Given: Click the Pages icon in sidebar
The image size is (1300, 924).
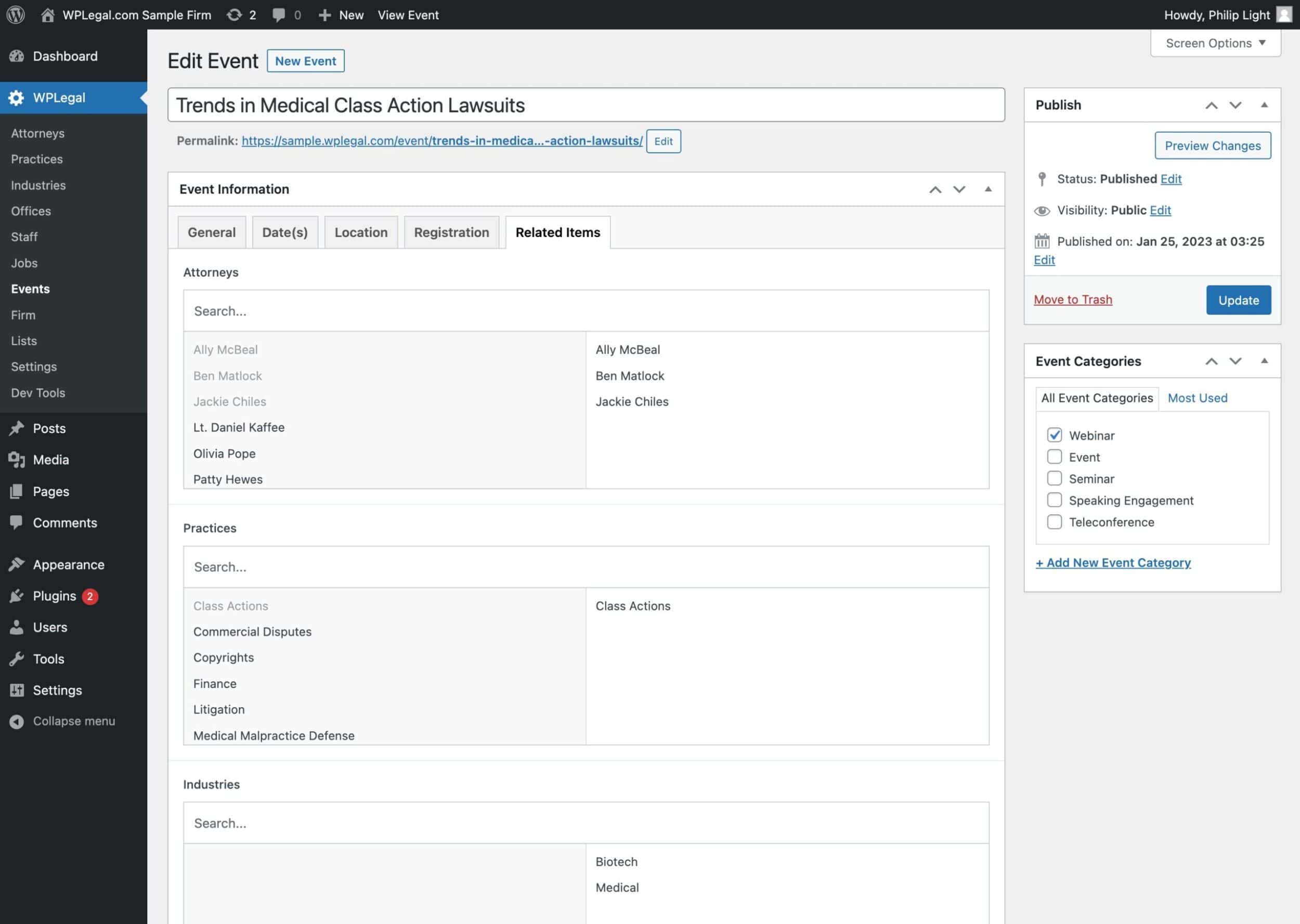Looking at the screenshot, I should coord(17,491).
